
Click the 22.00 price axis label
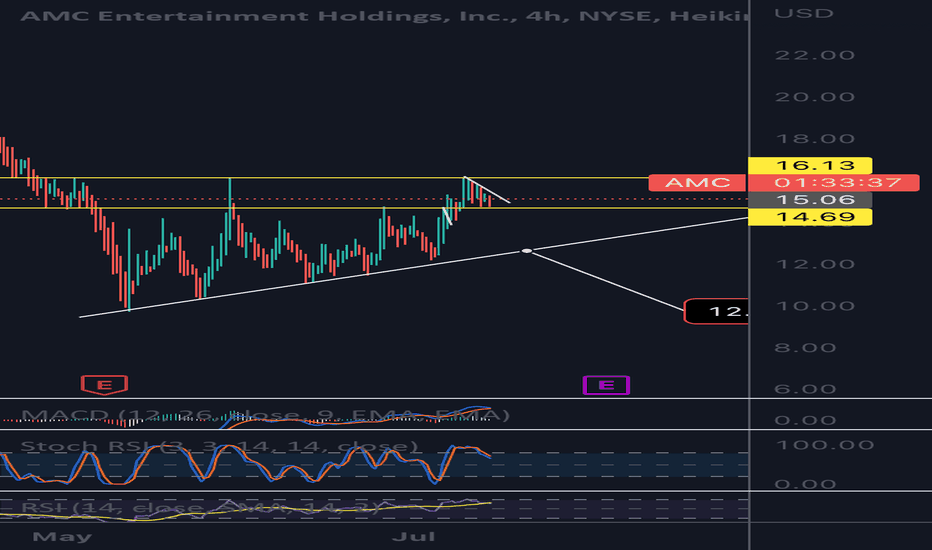point(815,55)
